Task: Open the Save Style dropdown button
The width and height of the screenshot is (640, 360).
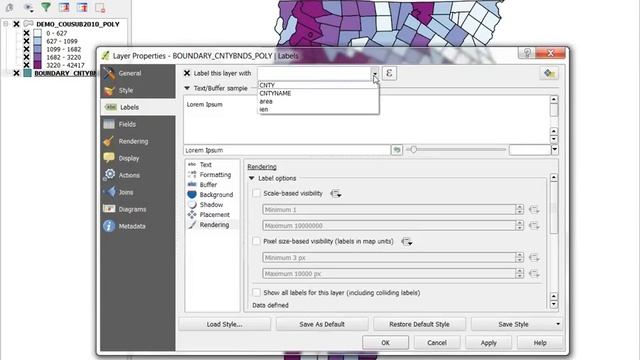Action: click(x=516, y=324)
